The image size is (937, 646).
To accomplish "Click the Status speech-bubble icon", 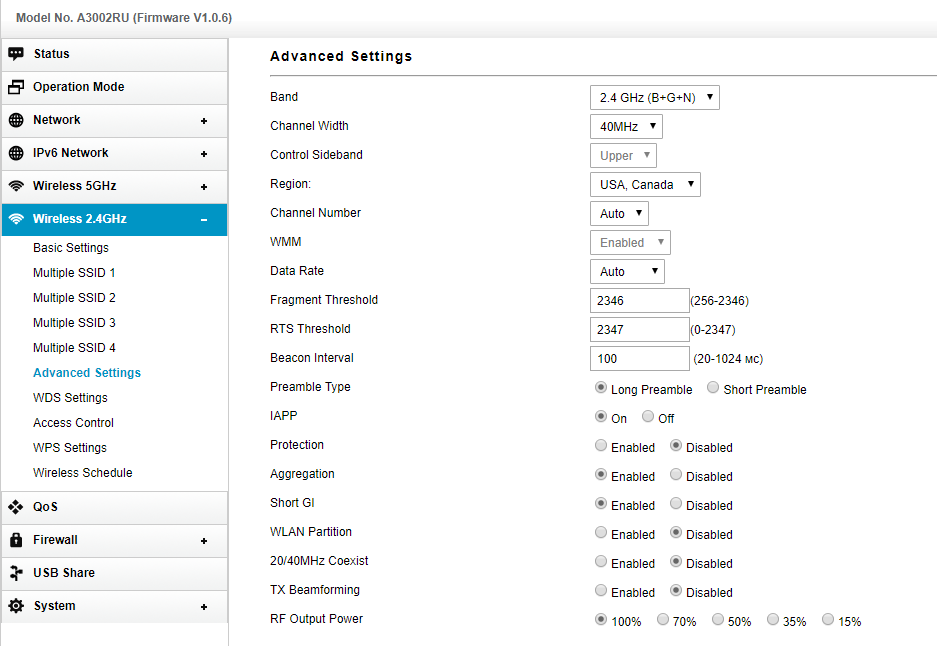I will (16, 54).
